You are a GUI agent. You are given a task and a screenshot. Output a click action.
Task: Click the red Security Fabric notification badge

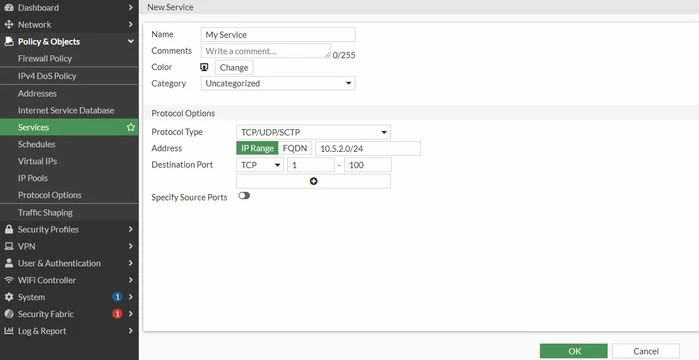click(x=117, y=314)
